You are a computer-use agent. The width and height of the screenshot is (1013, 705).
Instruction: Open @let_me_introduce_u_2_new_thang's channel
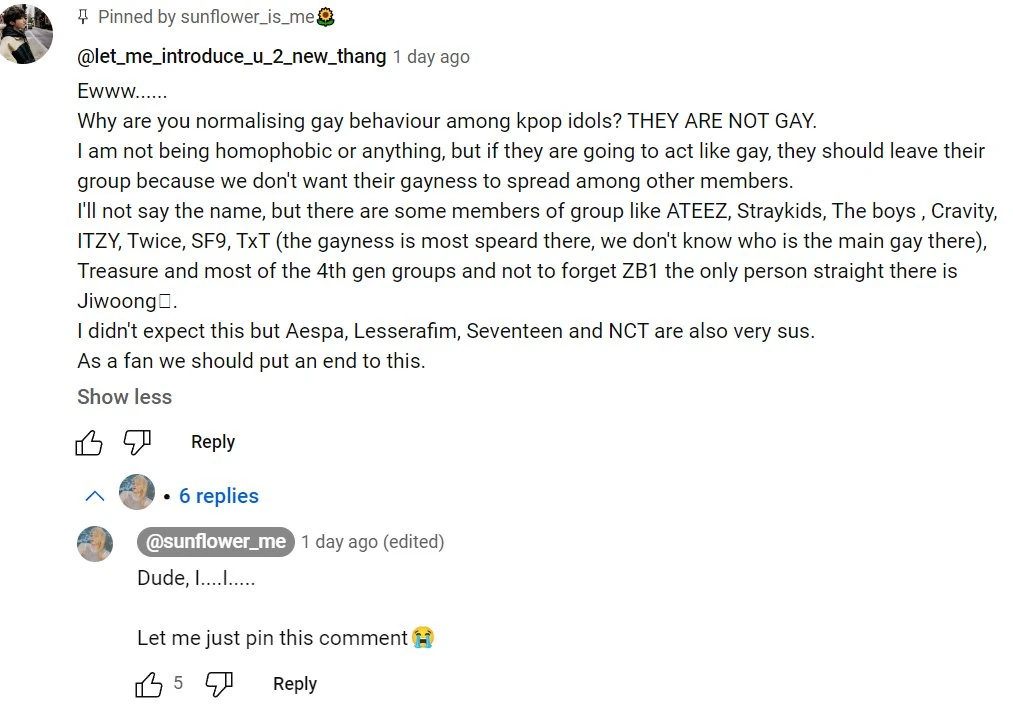[231, 56]
